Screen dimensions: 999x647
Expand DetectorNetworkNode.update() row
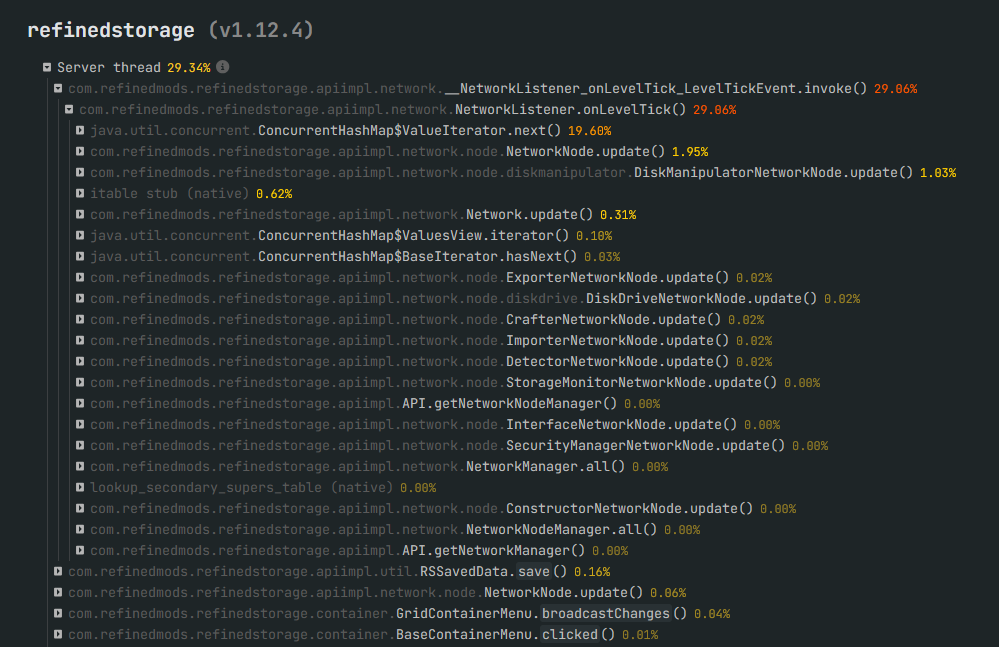[80, 362]
